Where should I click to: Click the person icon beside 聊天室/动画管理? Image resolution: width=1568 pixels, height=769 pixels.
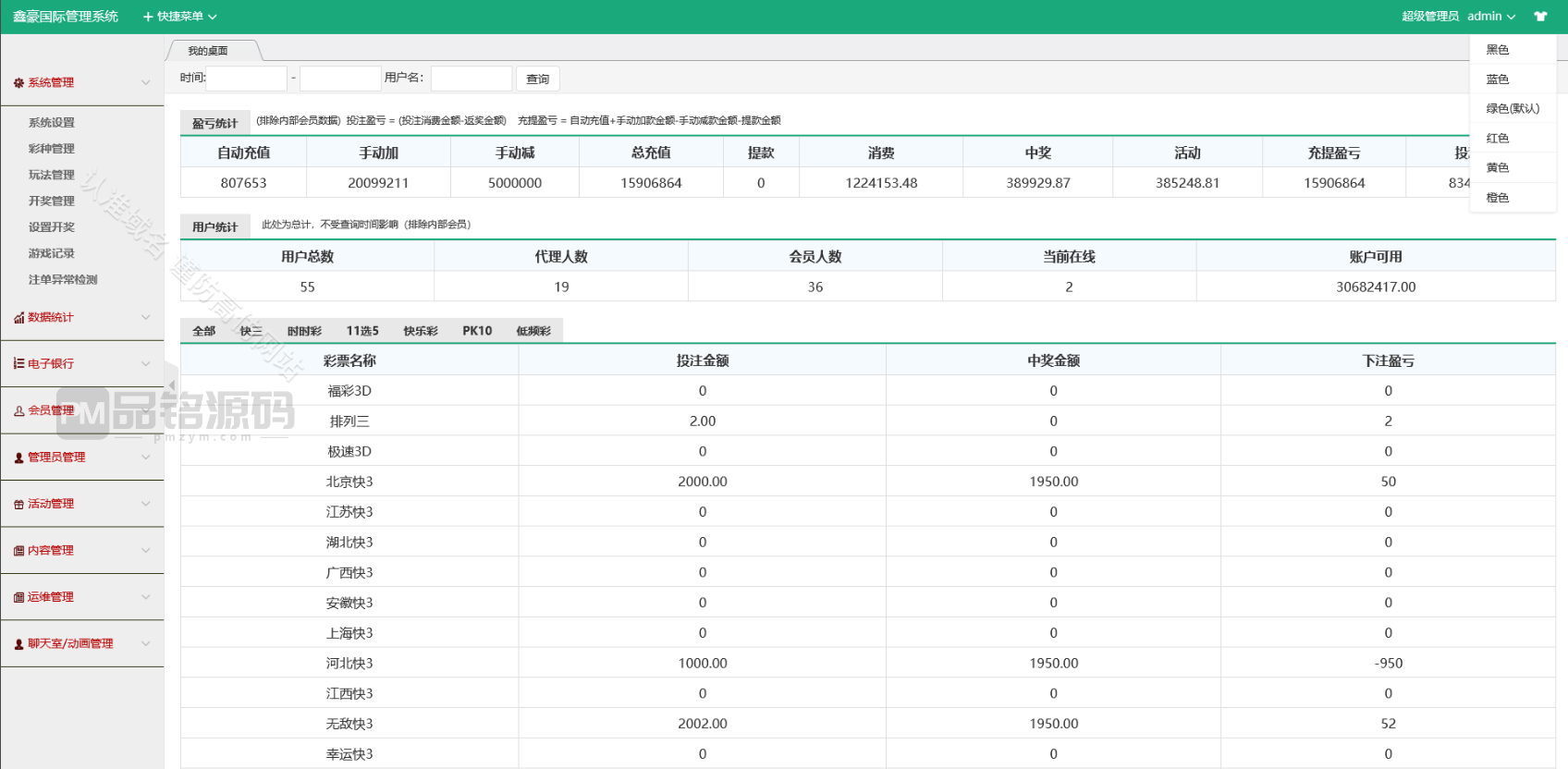click(x=18, y=644)
